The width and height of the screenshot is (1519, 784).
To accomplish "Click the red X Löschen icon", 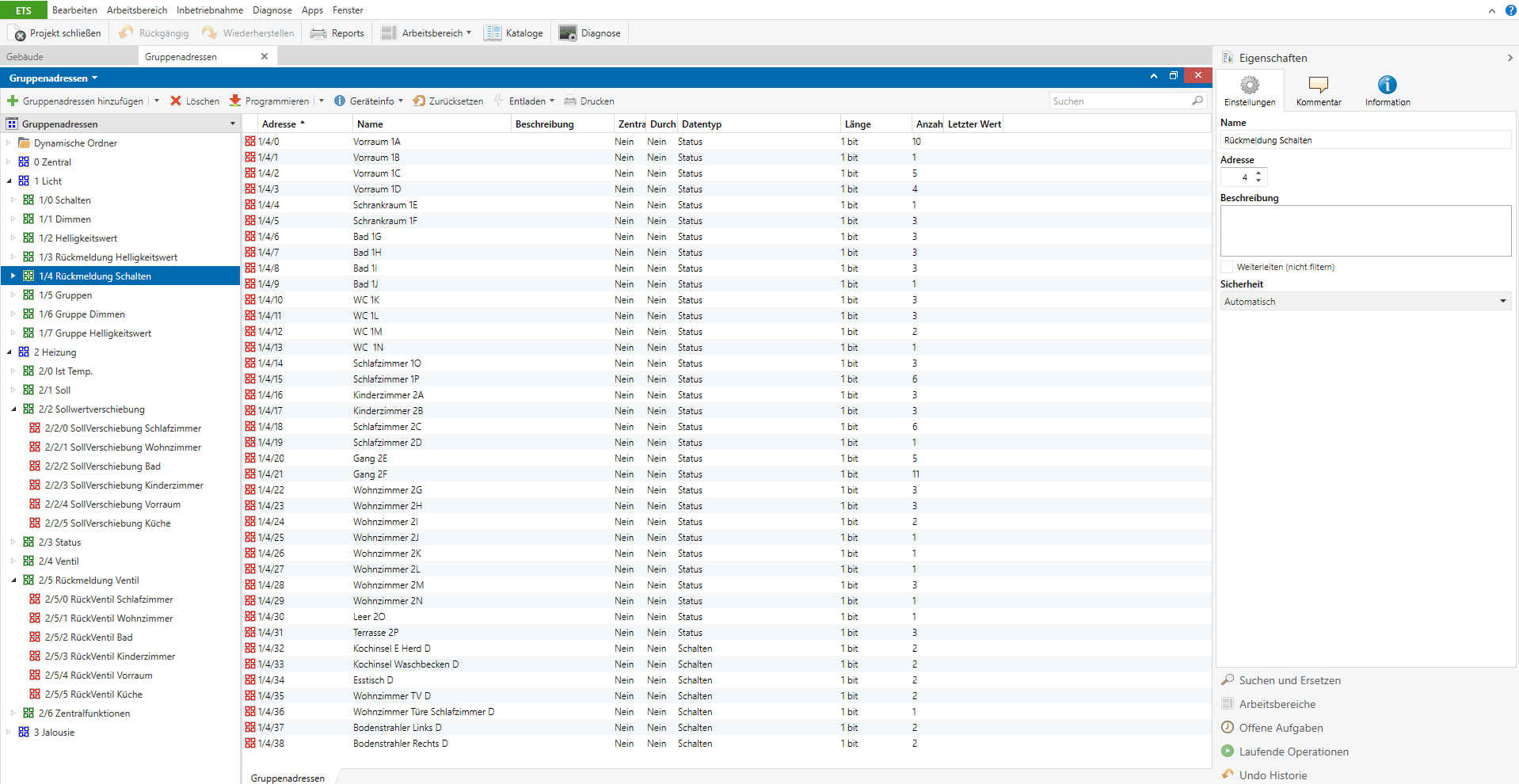I will 176,101.
